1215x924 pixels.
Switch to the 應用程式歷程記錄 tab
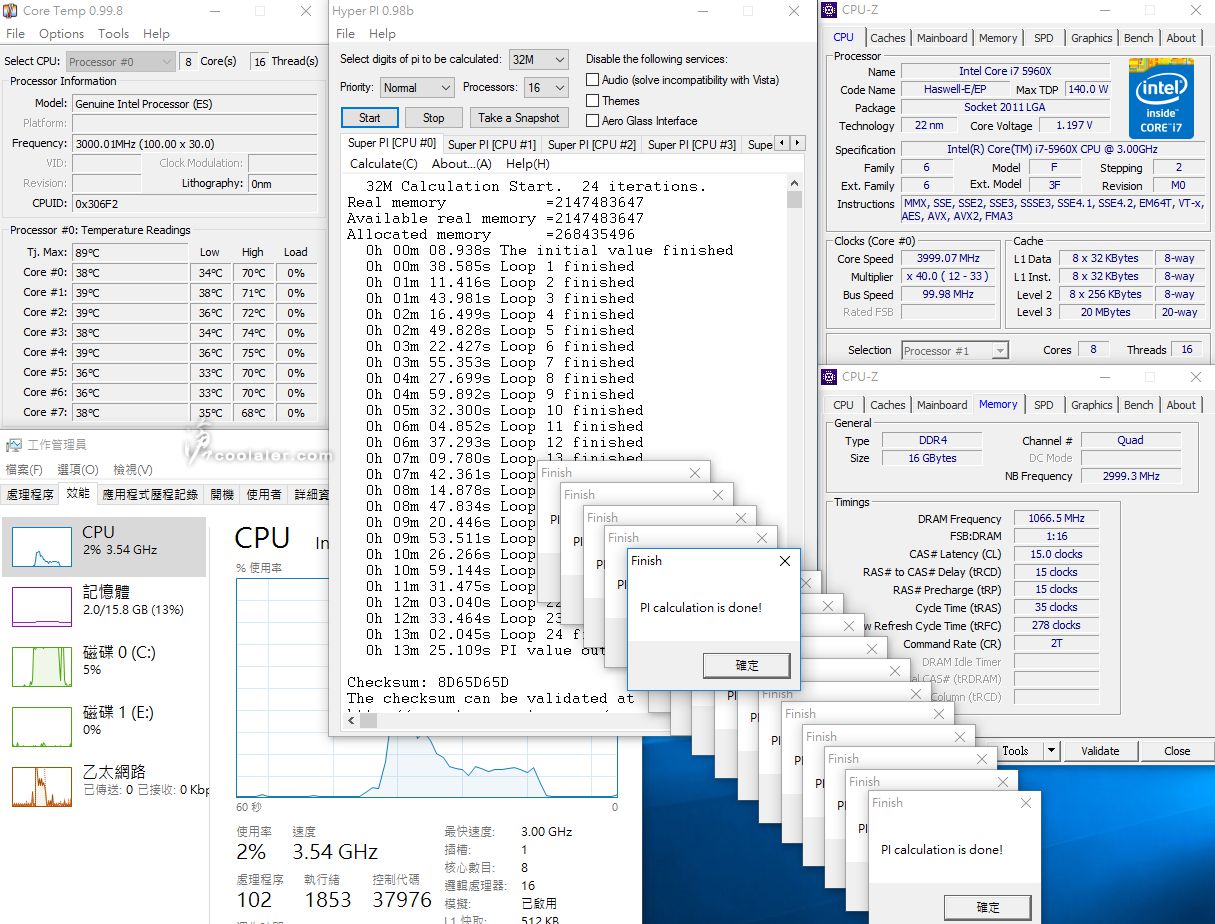(150, 494)
